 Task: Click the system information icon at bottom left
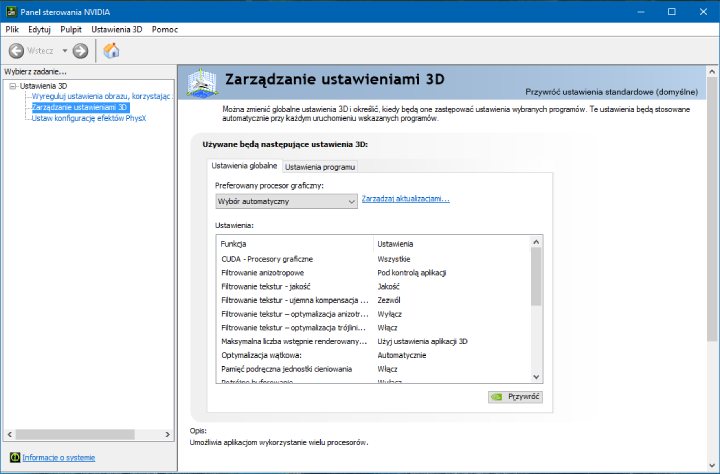pos(14,457)
